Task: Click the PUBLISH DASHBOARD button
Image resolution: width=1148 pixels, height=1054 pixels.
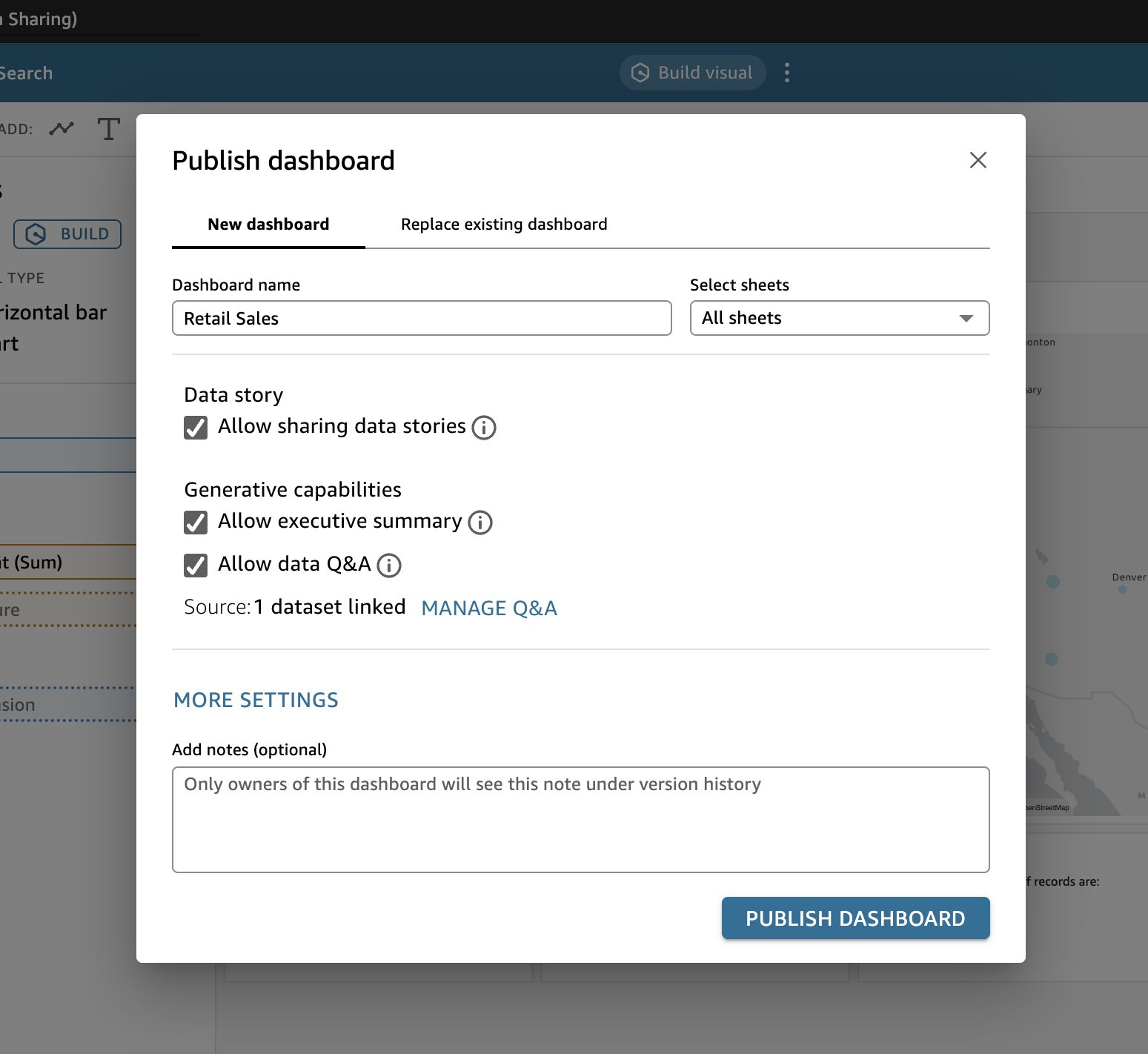Action: click(x=855, y=918)
